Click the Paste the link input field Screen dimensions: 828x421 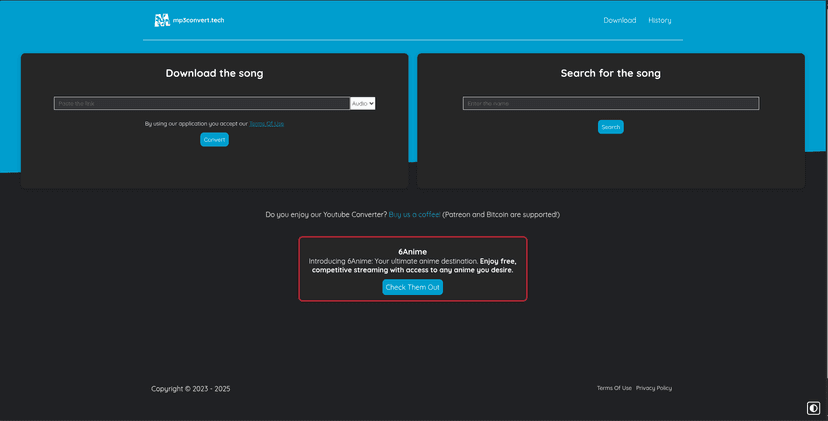(202, 104)
